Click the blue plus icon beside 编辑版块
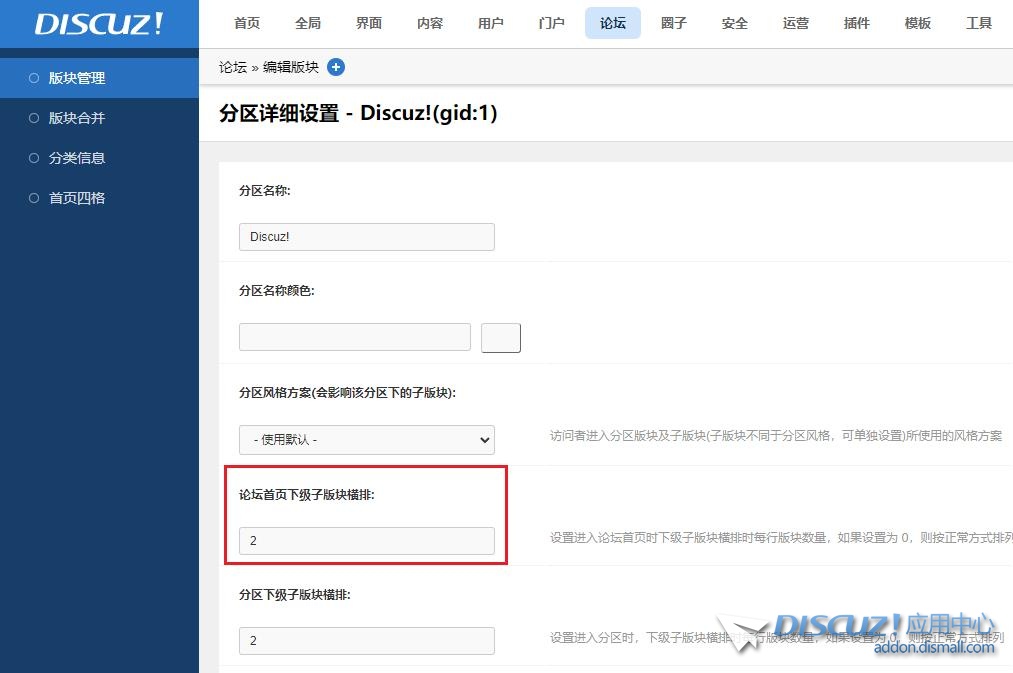Screen dimensions: 1013x673 click(x=336, y=67)
